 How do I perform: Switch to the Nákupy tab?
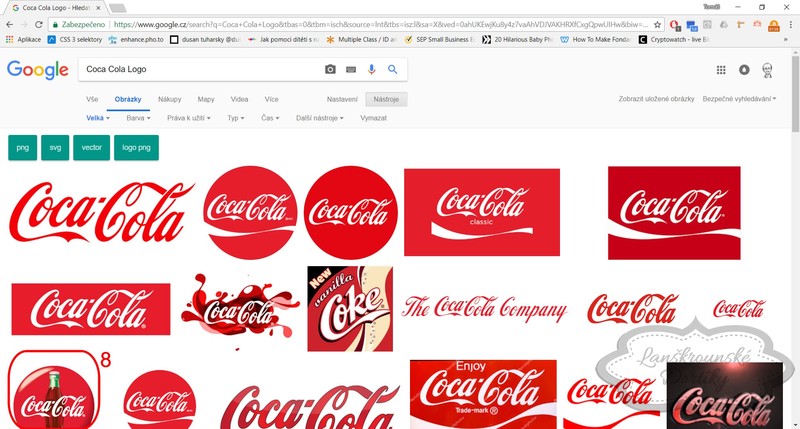pos(170,99)
